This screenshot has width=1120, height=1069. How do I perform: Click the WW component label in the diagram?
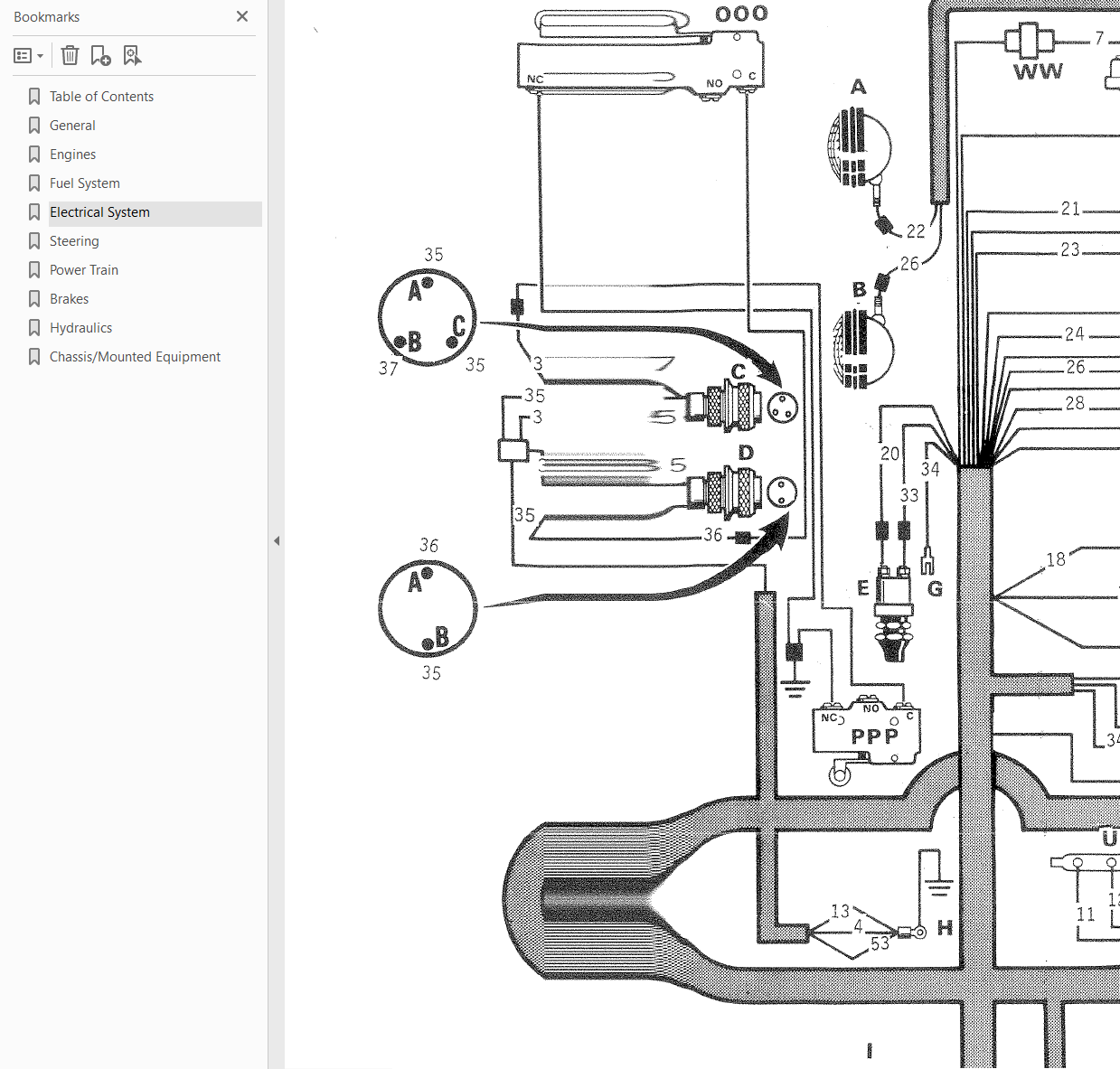[x=1038, y=71]
